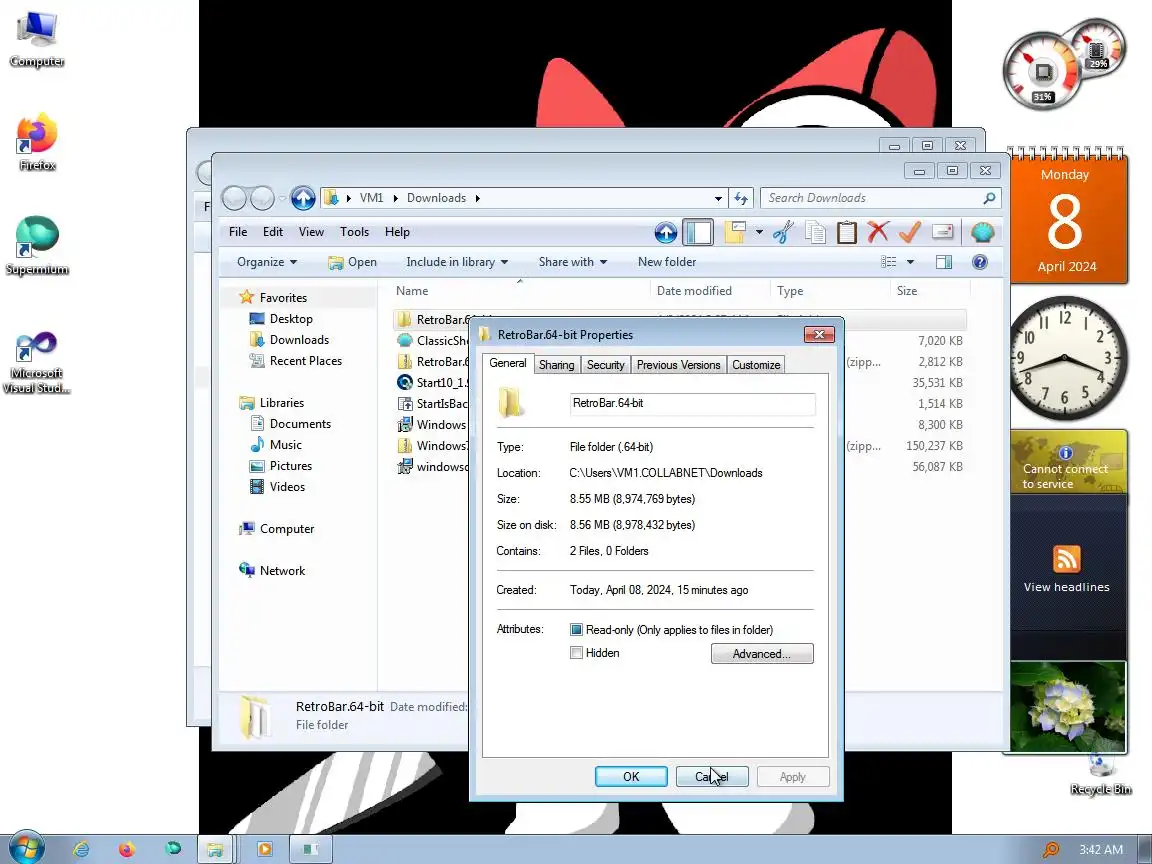
Task: Click the change view icon
Action: (x=889, y=262)
